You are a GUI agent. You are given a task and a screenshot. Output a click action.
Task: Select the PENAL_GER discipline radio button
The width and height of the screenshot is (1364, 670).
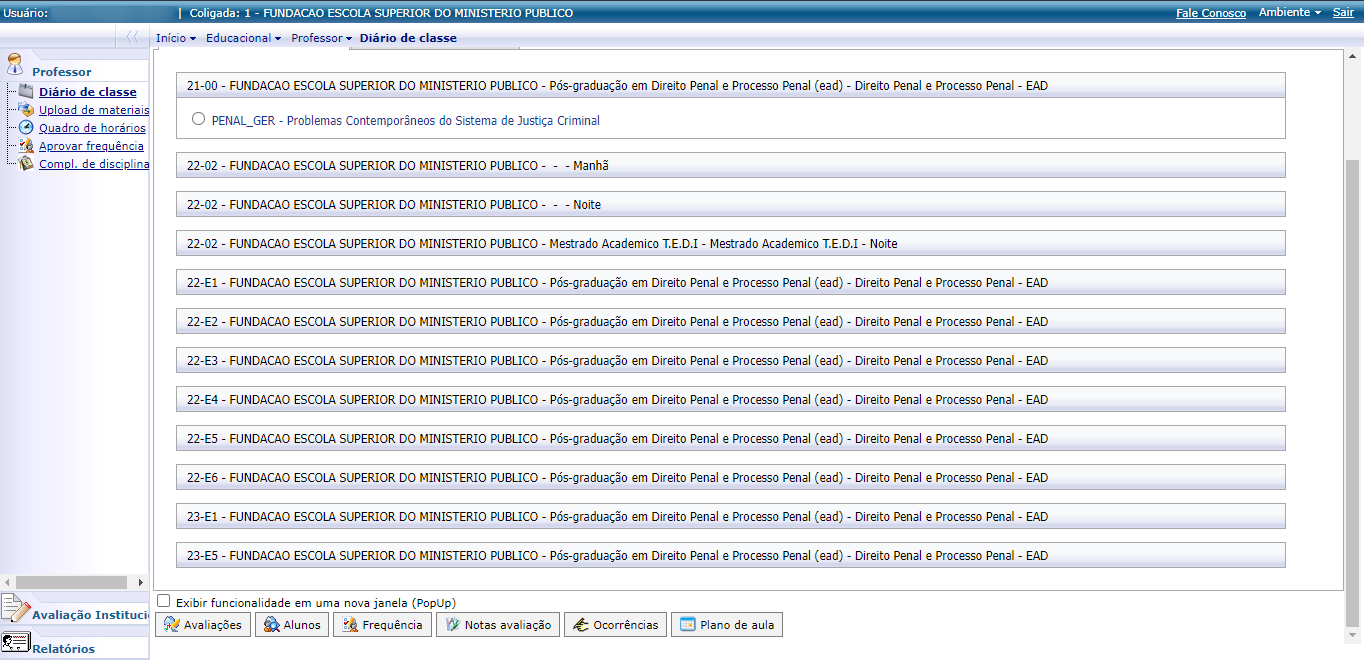click(198, 119)
